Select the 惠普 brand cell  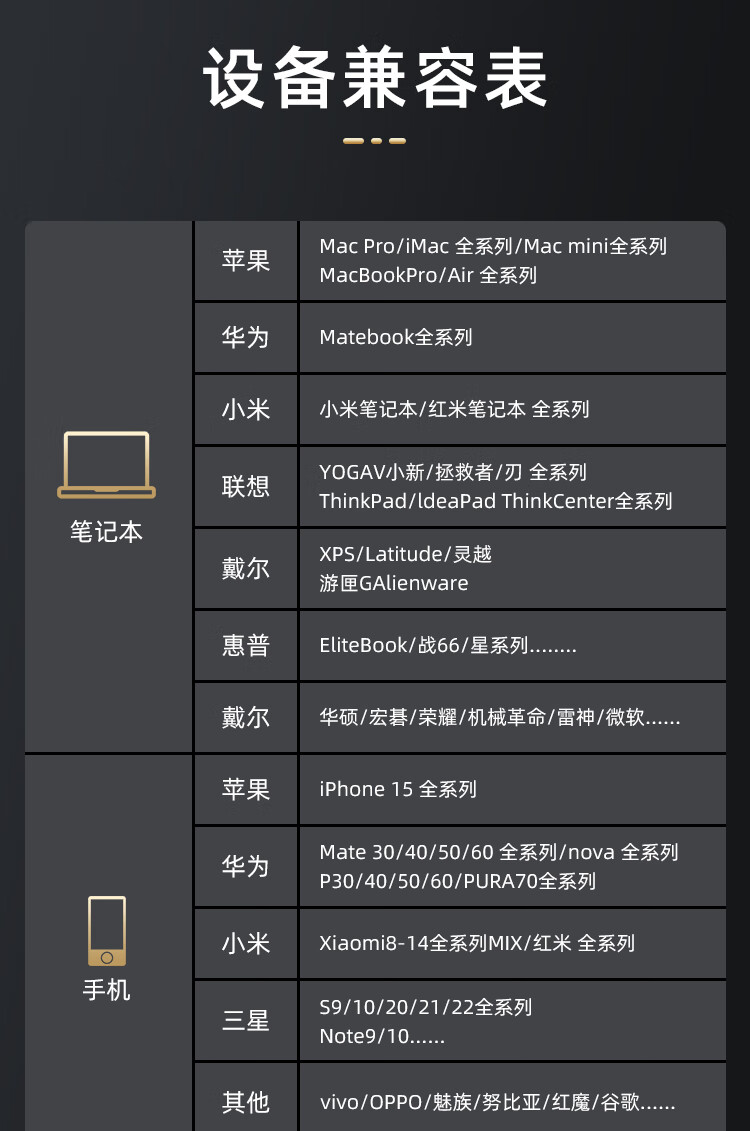[x=246, y=645]
